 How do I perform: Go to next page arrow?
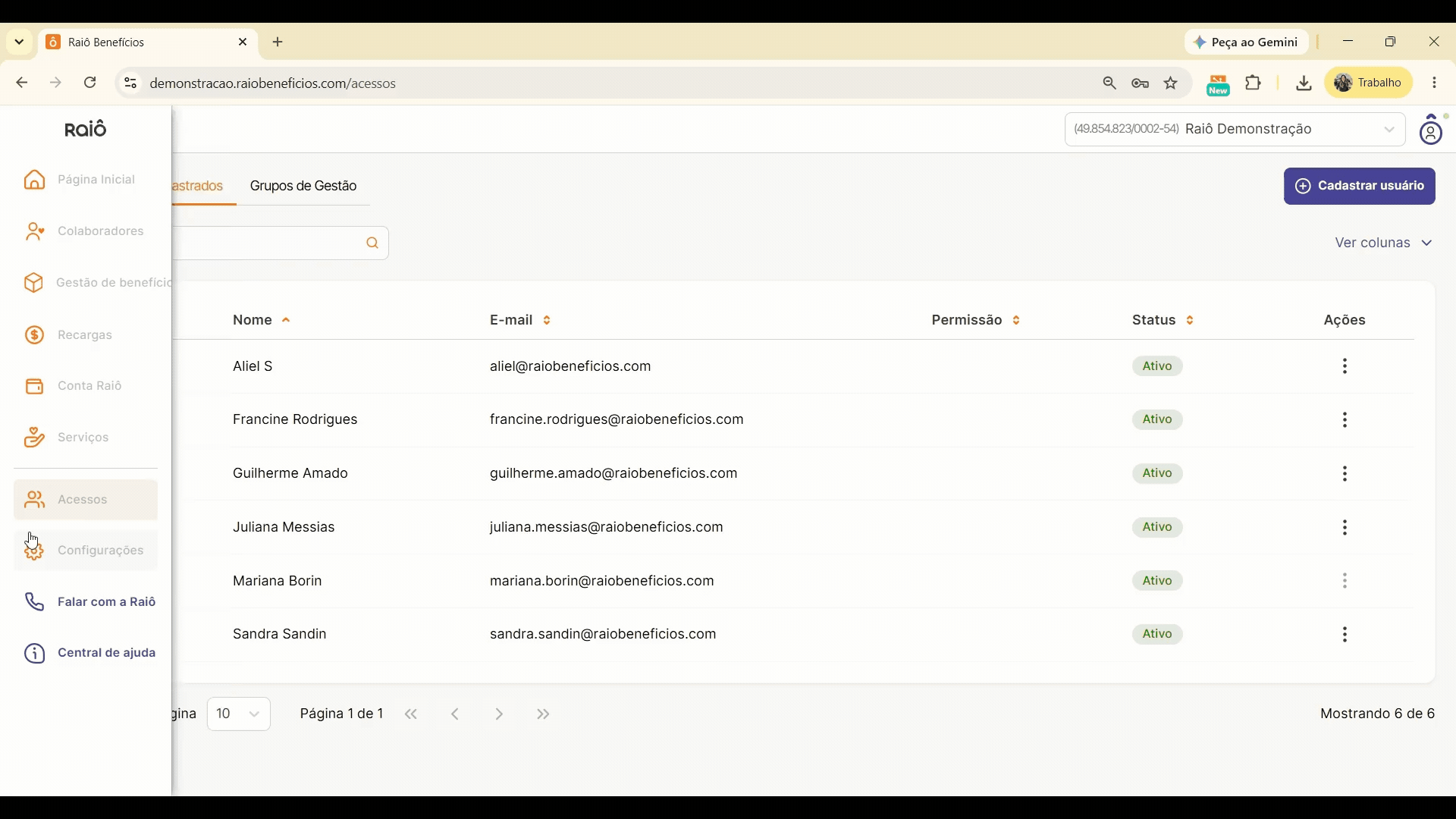click(x=500, y=716)
